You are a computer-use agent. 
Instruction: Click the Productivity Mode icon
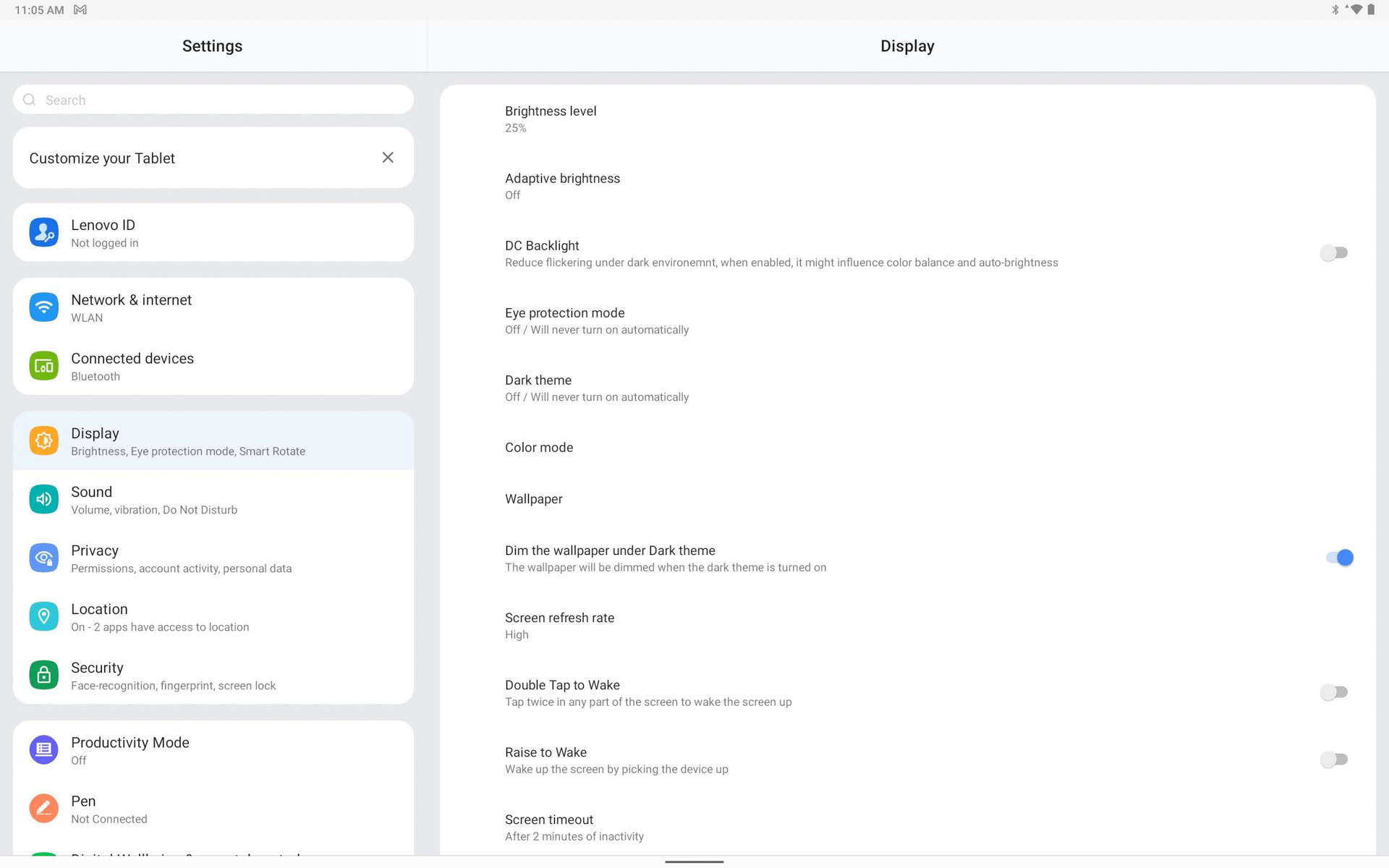[x=43, y=750]
